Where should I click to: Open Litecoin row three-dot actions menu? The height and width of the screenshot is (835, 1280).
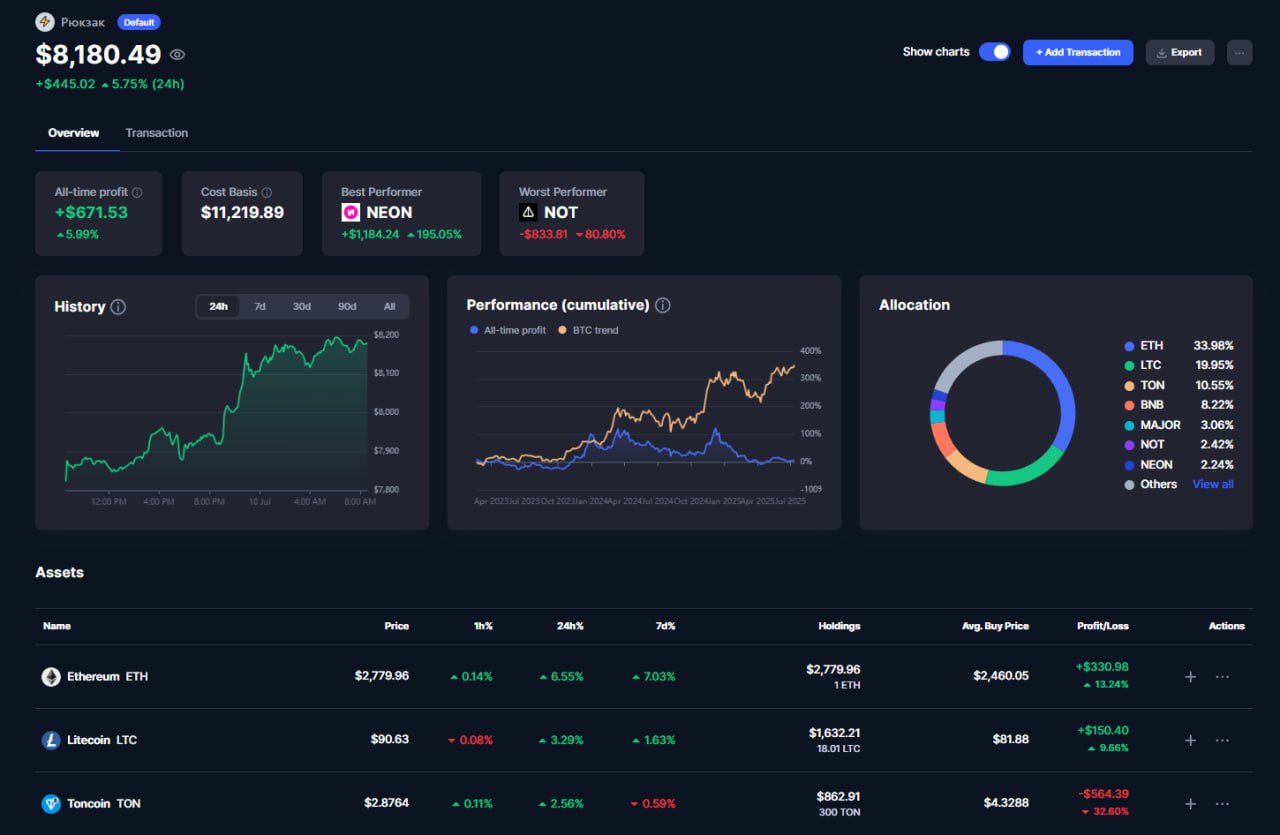click(1222, 740)
